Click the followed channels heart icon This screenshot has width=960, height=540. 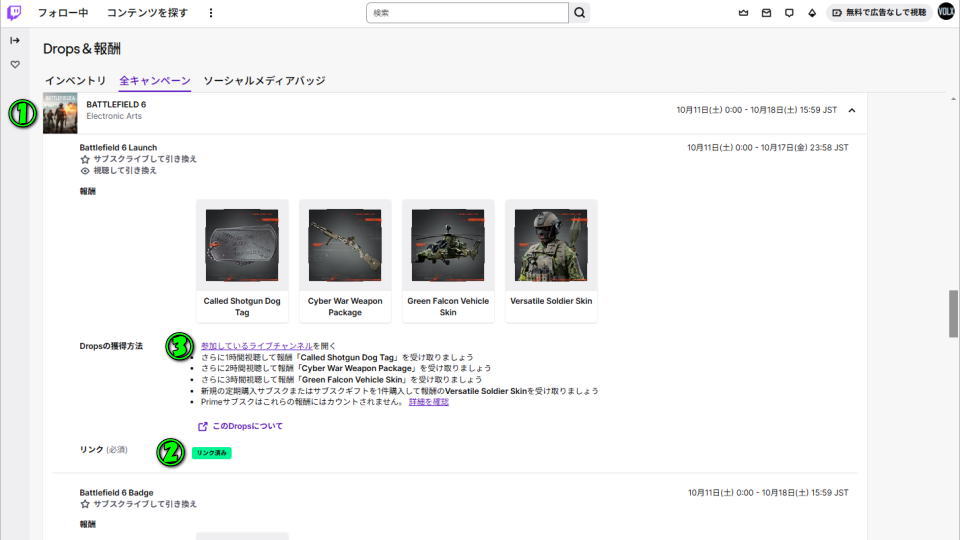[15, 64]
